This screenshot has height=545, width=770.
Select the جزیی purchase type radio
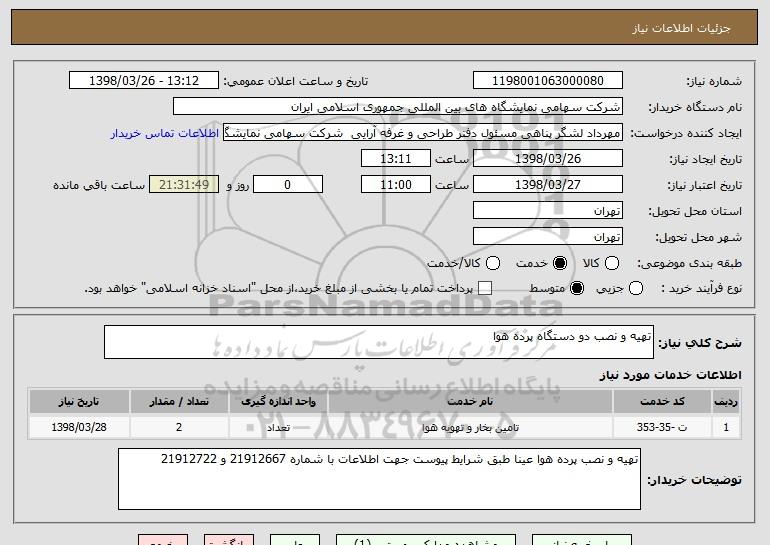tap(635, 288)
